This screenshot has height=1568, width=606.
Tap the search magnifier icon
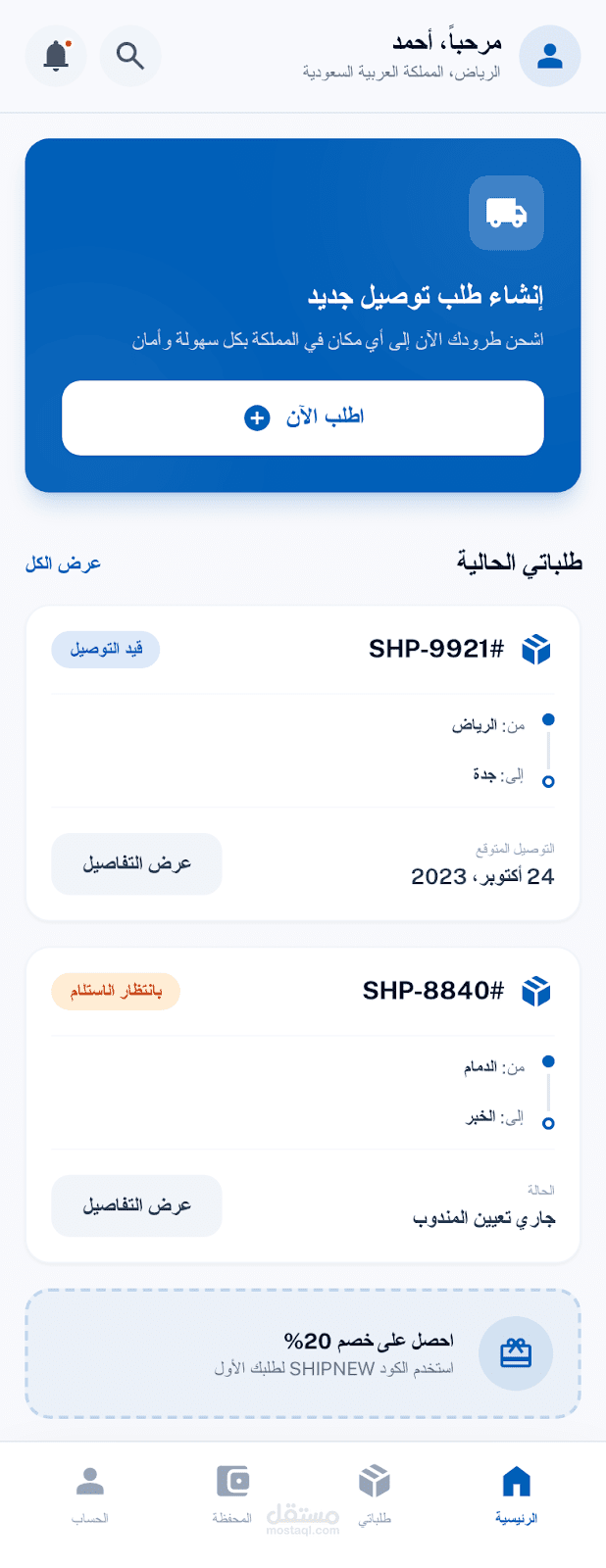point(130,56)
